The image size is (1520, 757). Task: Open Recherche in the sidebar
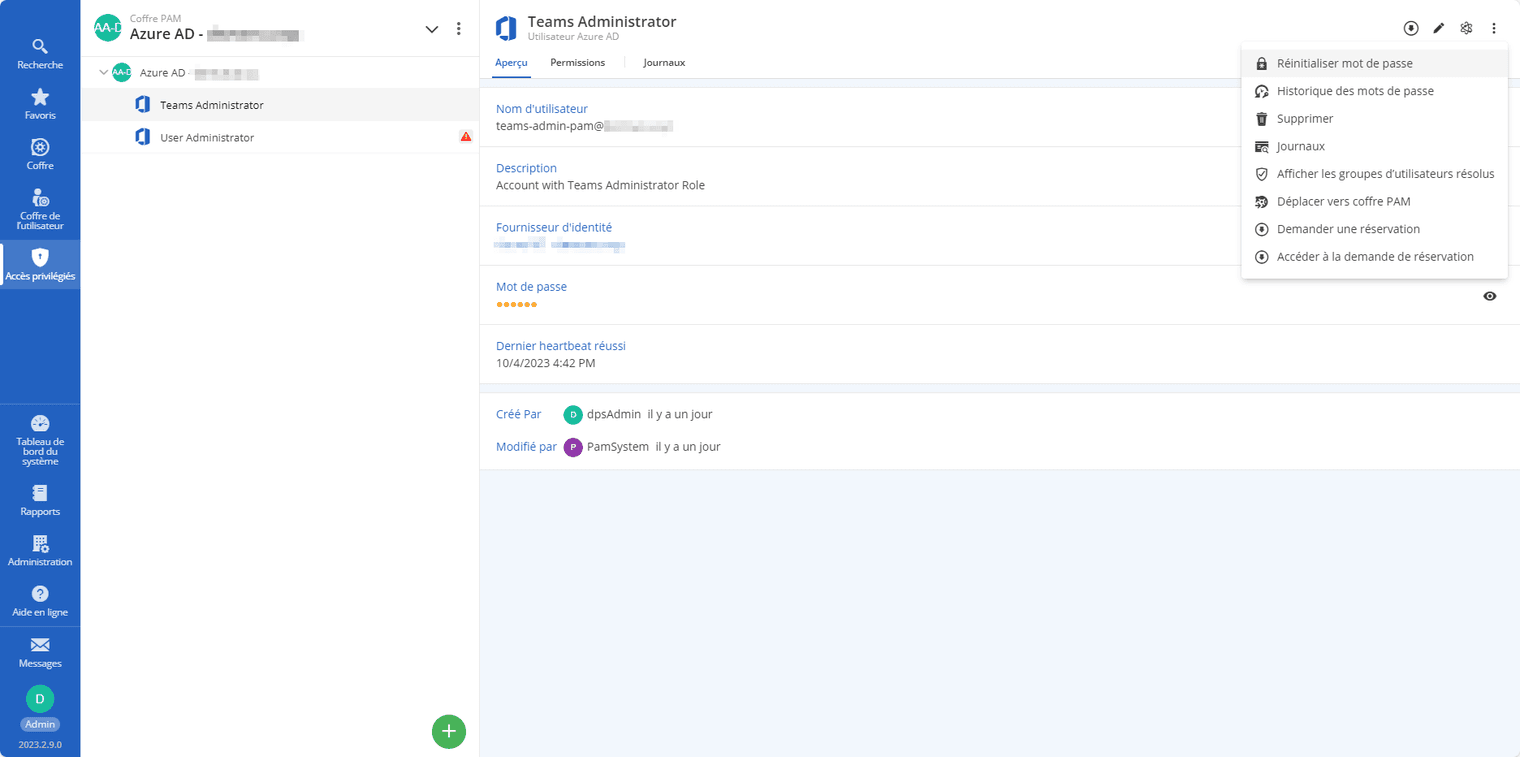click(40, 54)
